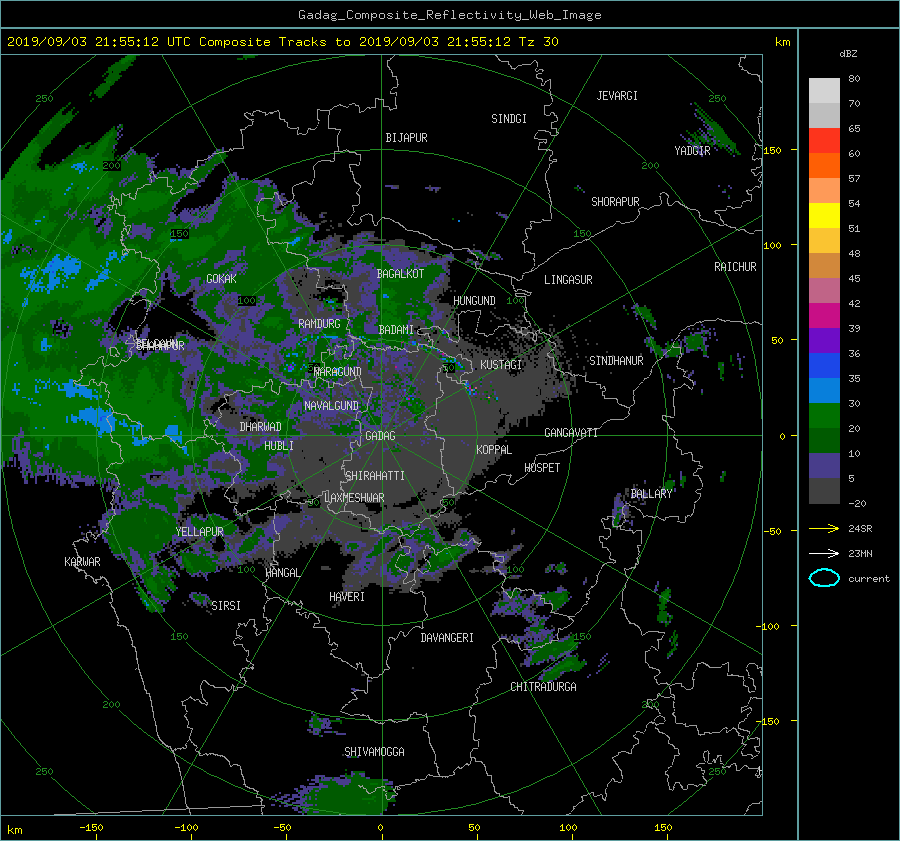
Task: Click the 'km' unit label beside the timestamp
Action: click(782, 42)
